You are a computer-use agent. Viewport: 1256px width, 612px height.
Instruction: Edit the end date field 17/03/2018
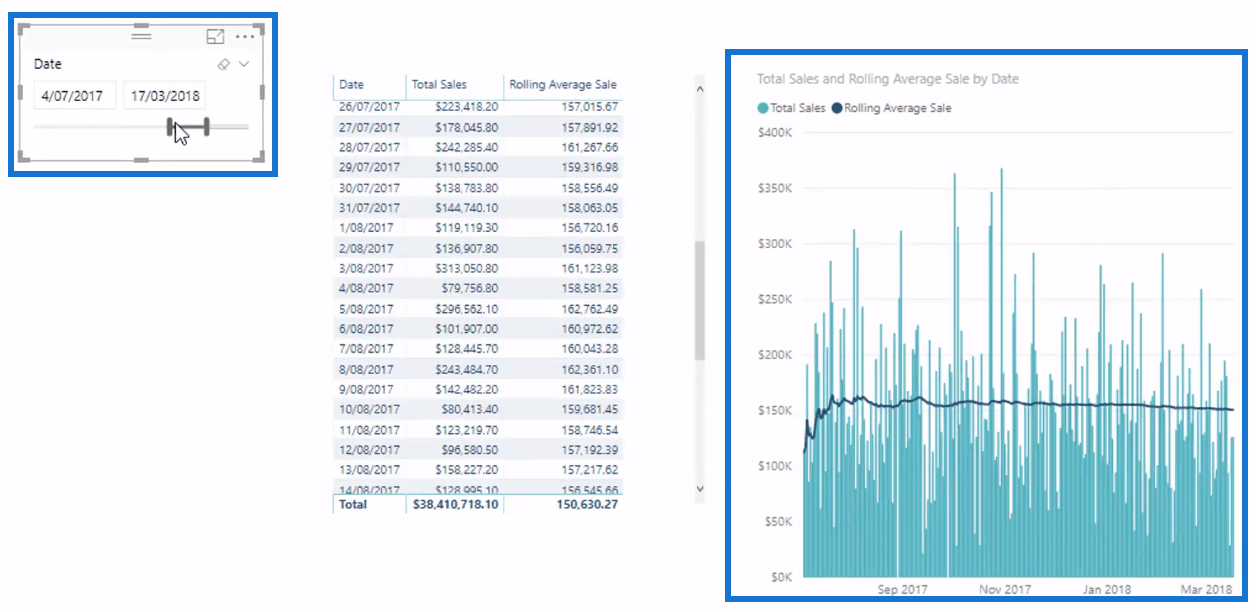165,95
